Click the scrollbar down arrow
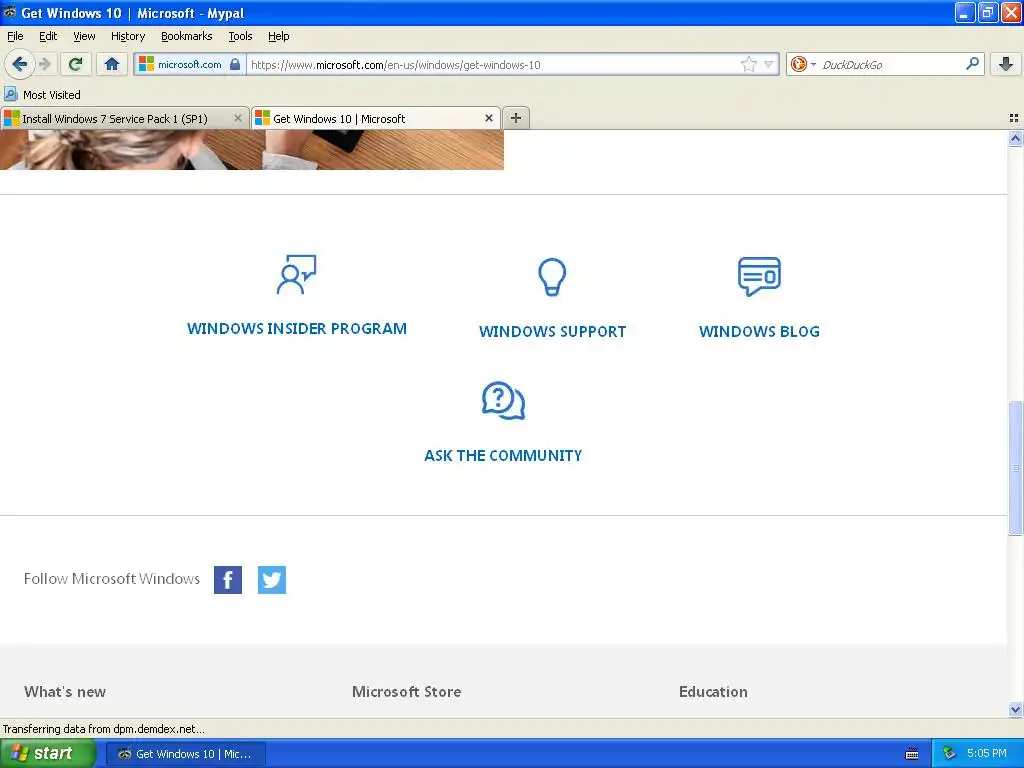The height and width of the screenshot is (768, 1024). coord(1015,709)
